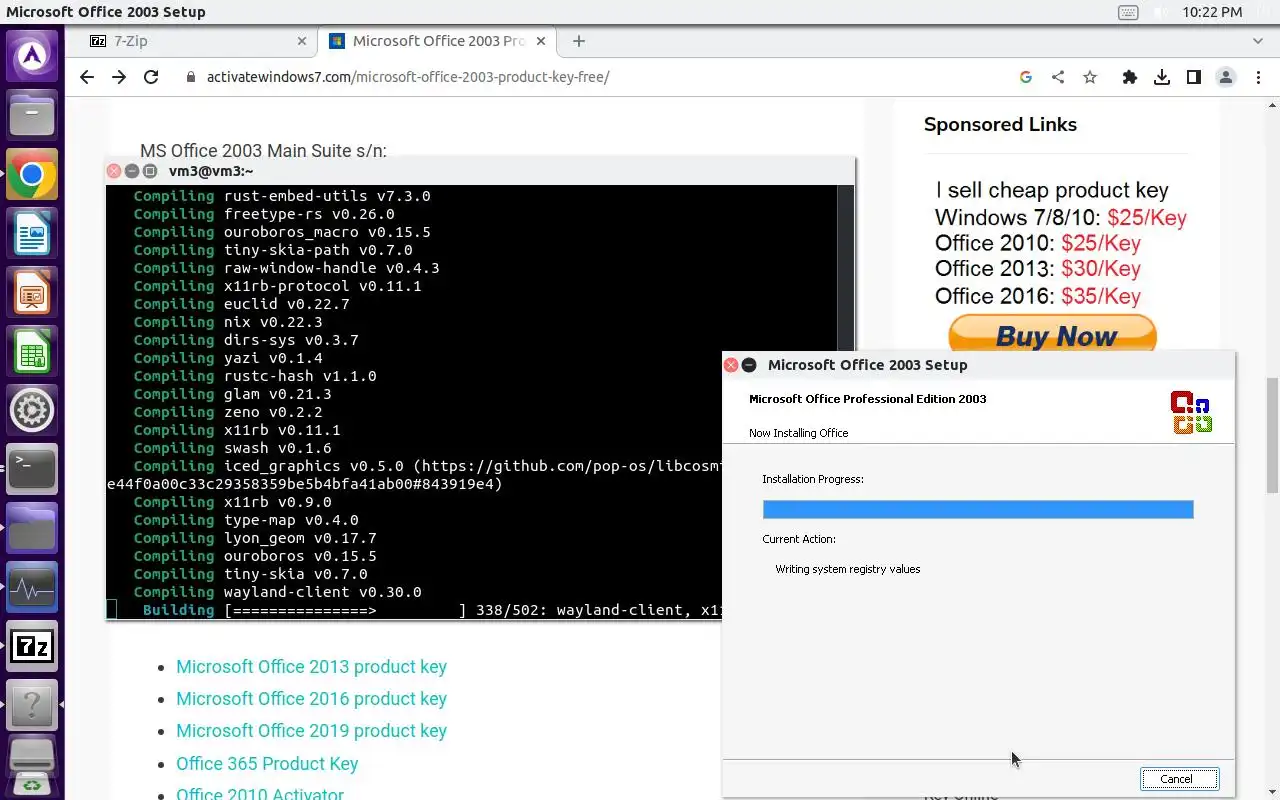Click the "Office 2016: $35/Key" ad text

point(1038,296)
